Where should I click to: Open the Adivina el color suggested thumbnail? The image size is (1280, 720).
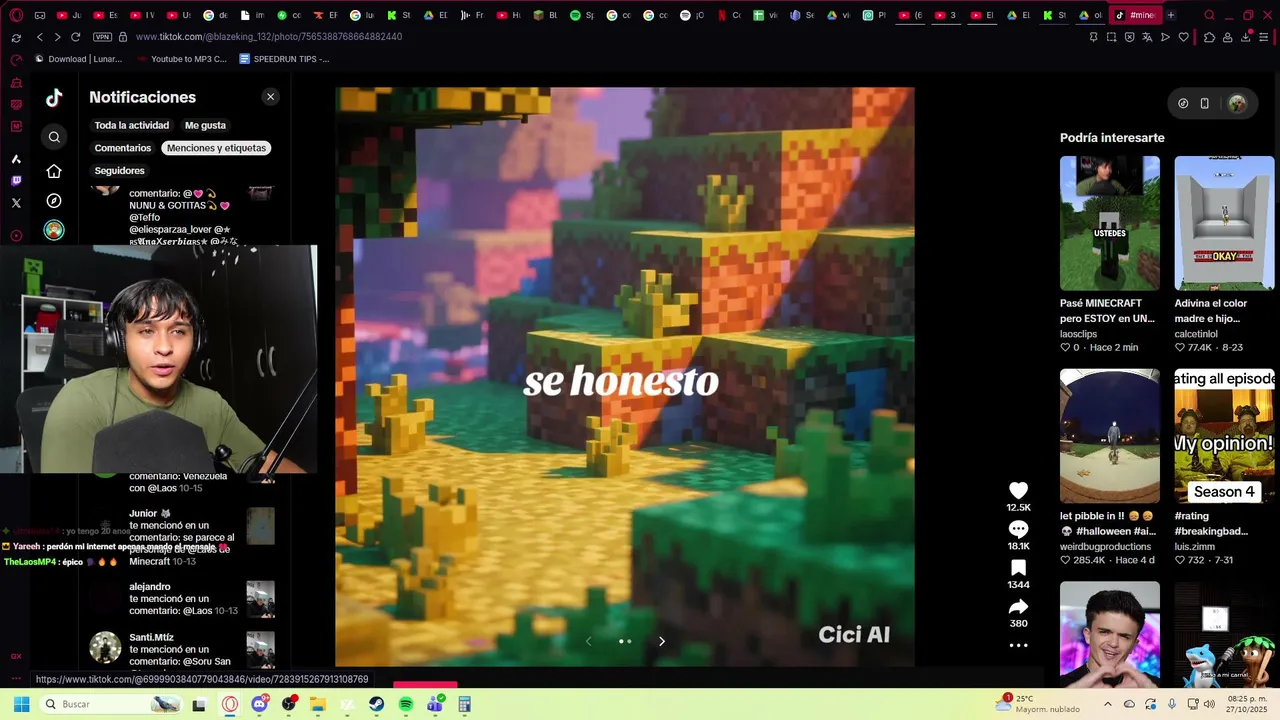1224,223
